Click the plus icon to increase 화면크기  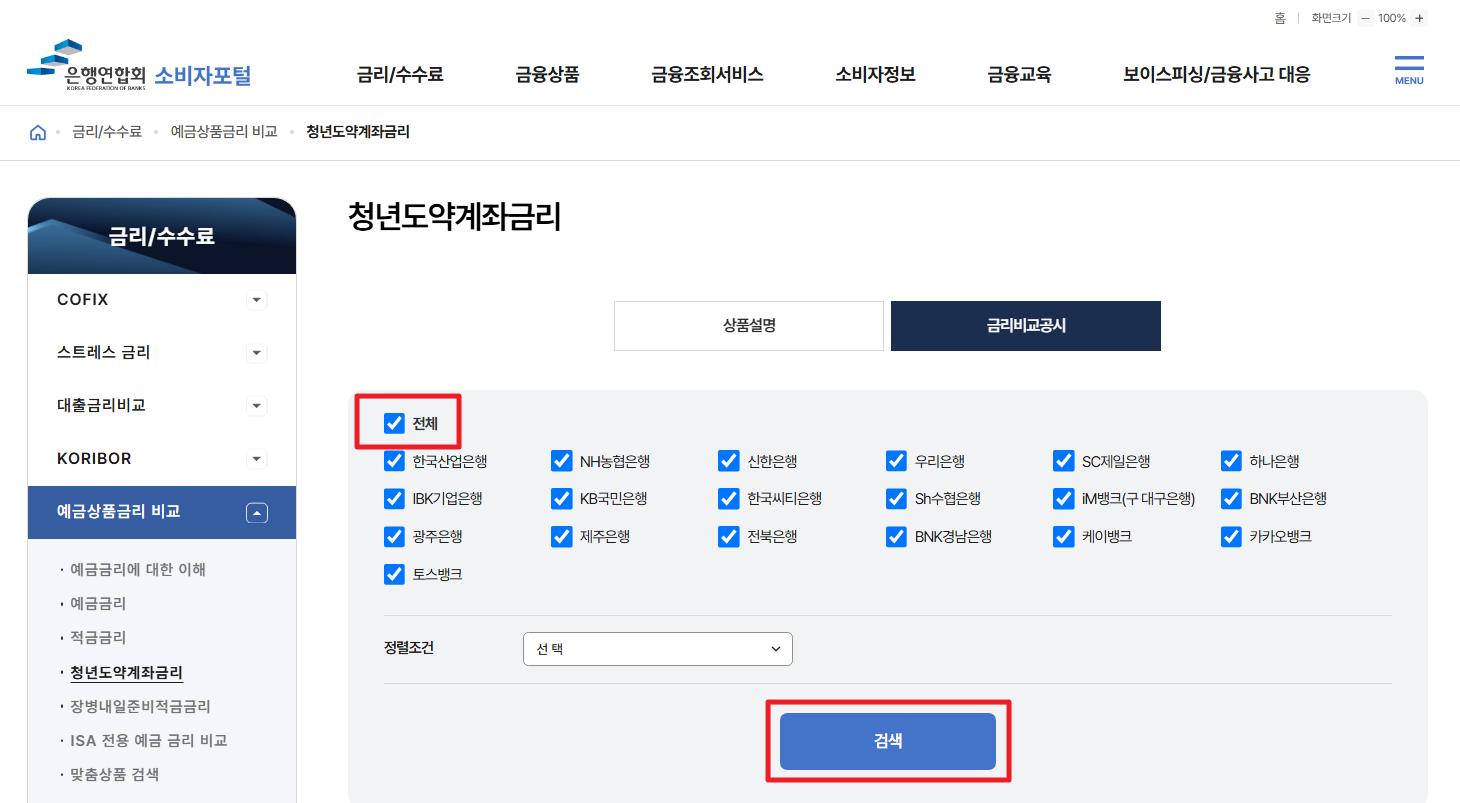pyautogui.click(x=1419, y=17)
